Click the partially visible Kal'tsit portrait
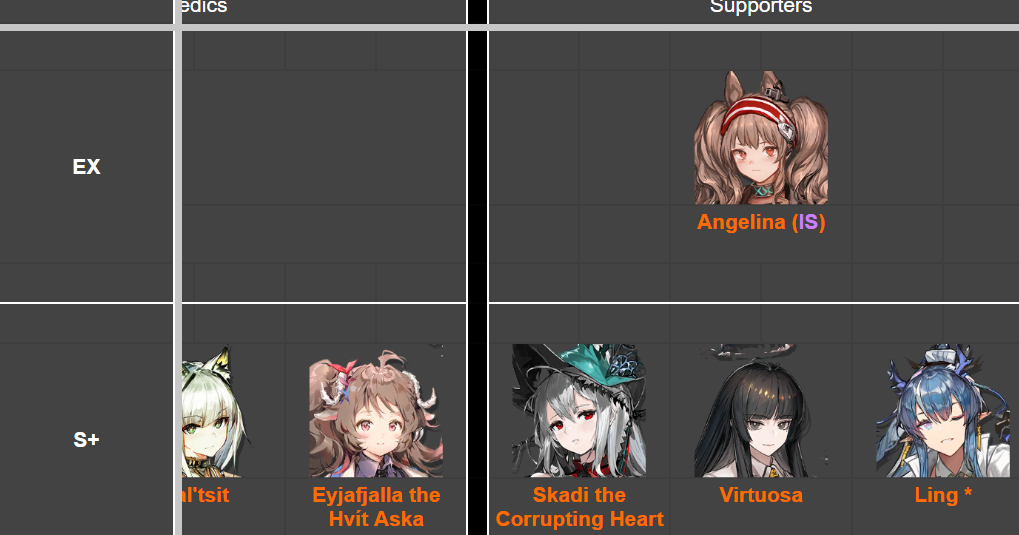 coord(214,411)
